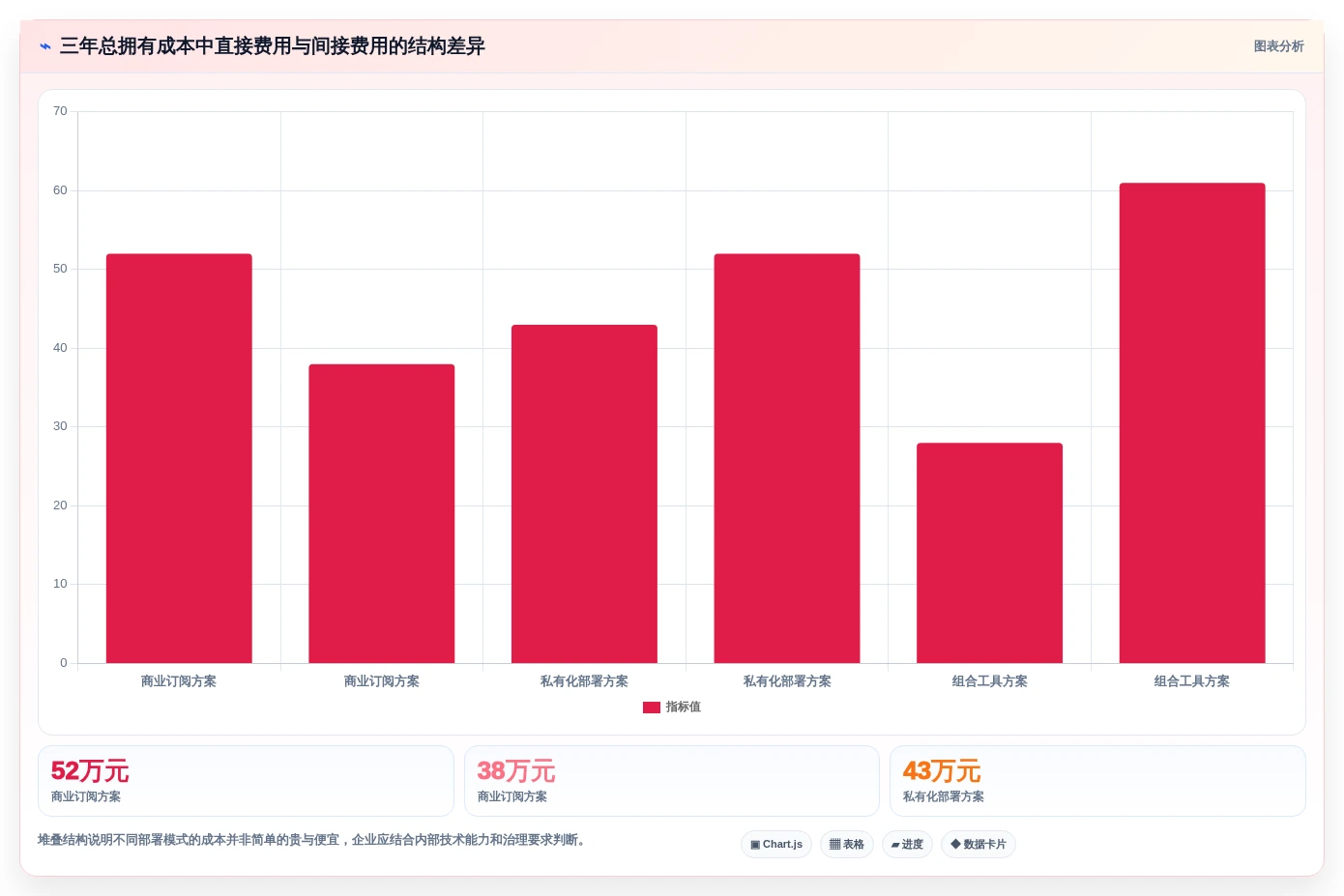The height and width of the screenshot is (896, 1344).
Task: Click the y-axis label 10
Action: point(60,584)
